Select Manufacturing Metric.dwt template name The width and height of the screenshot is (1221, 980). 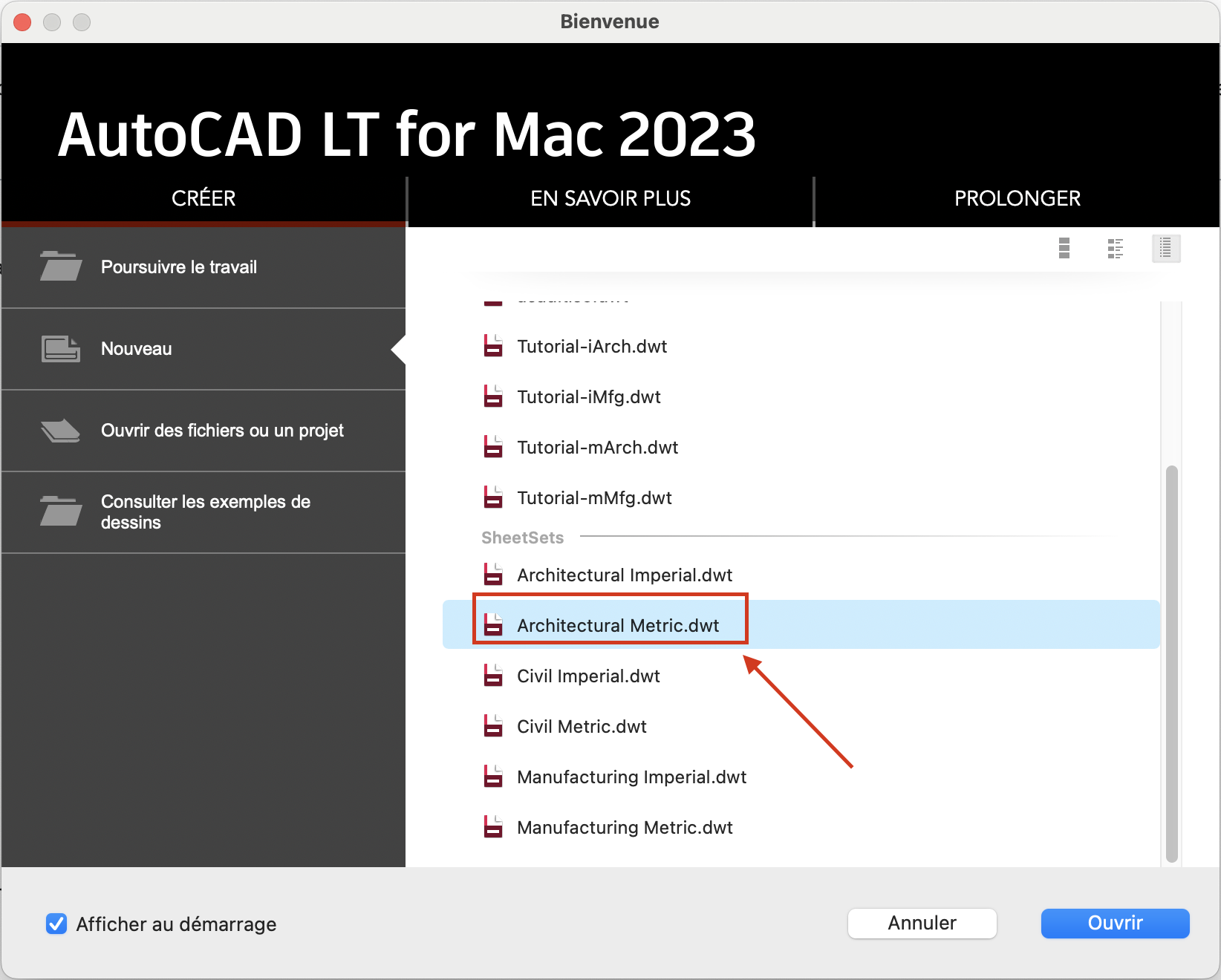click(625, 828)
